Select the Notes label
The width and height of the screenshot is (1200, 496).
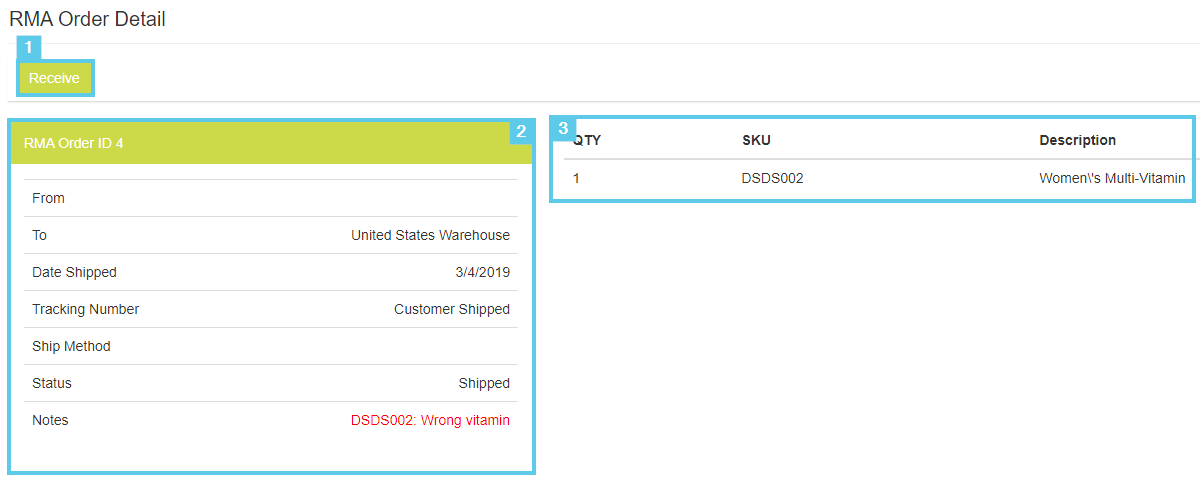pyautogui.click(x=50, y=420)
